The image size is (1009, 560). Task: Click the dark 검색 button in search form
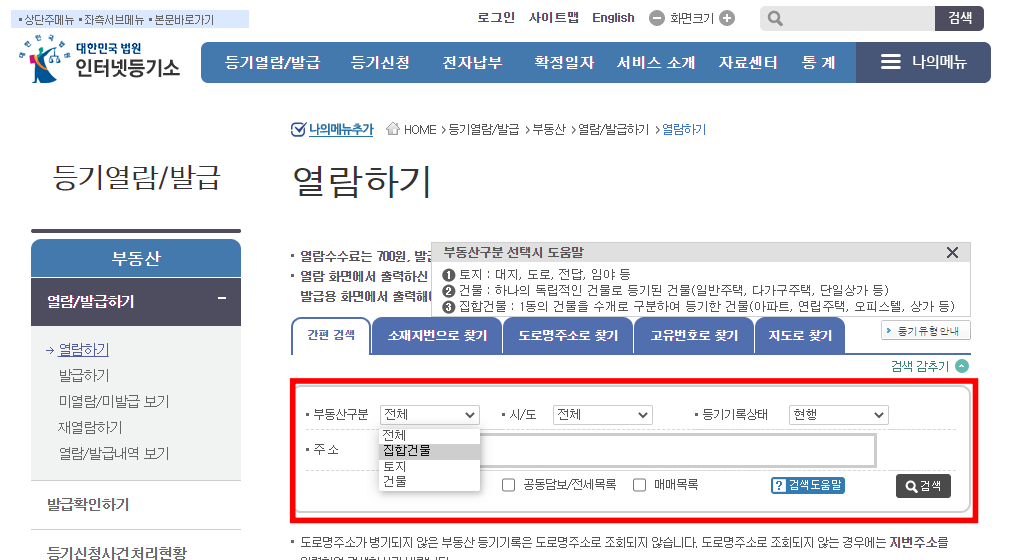[923, 486]
